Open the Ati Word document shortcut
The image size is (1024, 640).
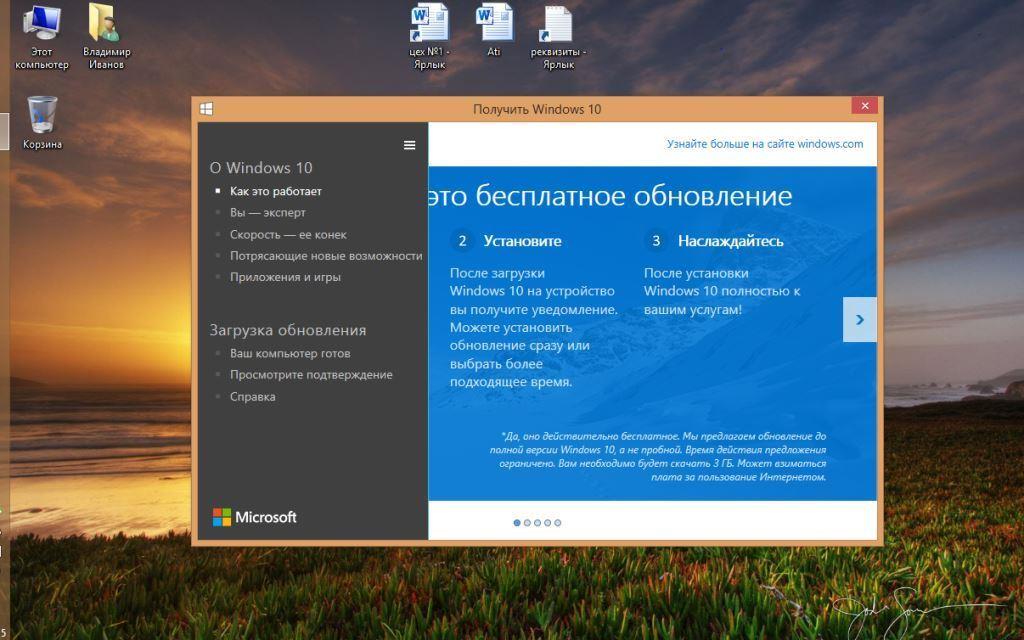[x=493, y=25]
